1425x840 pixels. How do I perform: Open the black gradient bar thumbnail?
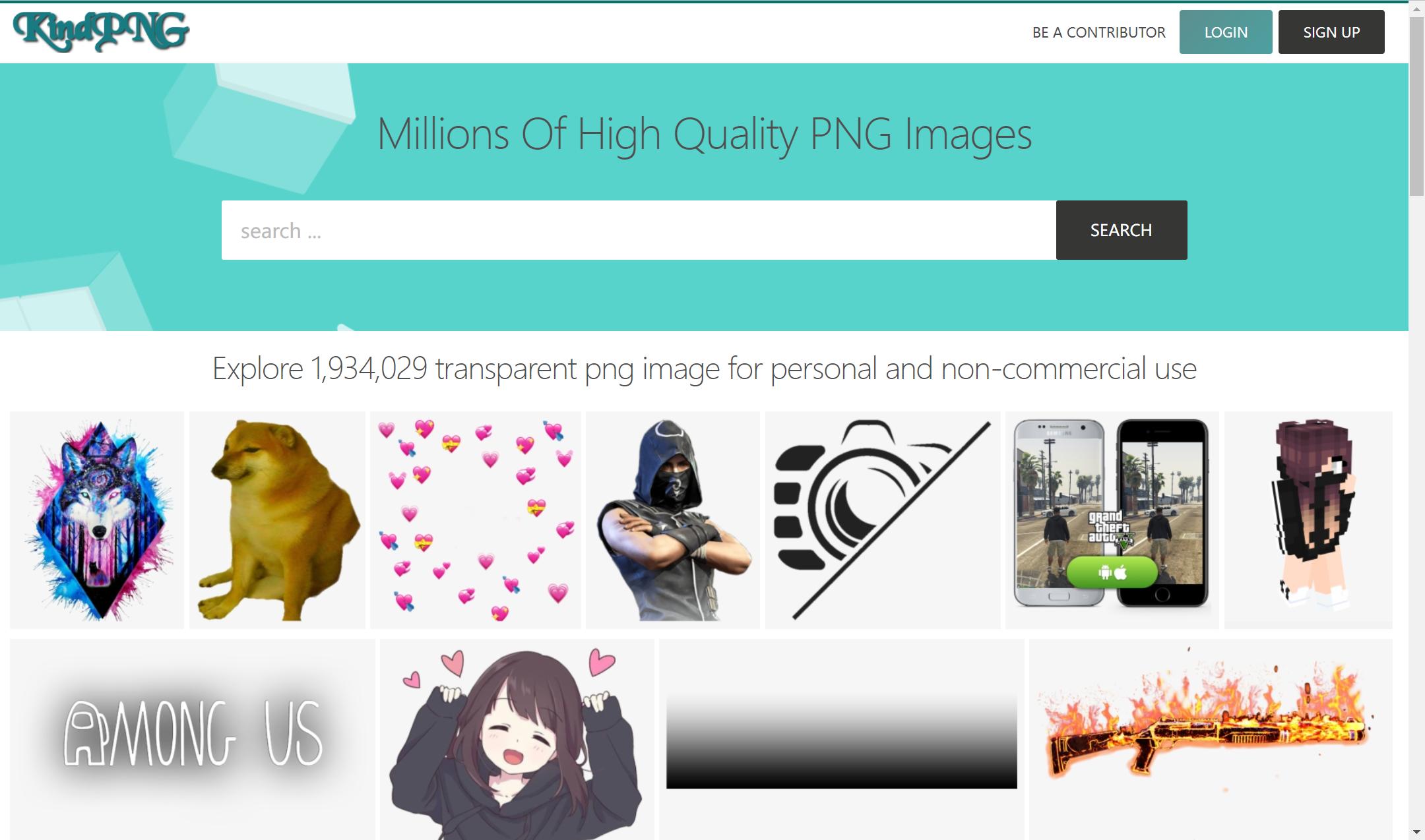[x=842, y=739]
